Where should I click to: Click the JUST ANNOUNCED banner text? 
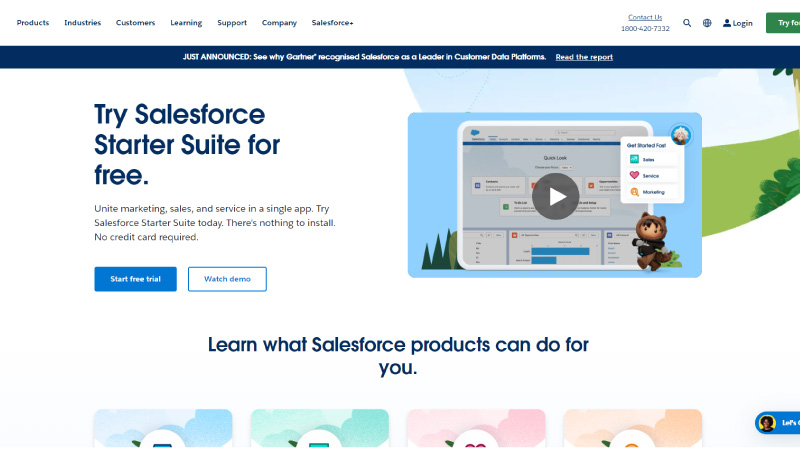point(364,57)
